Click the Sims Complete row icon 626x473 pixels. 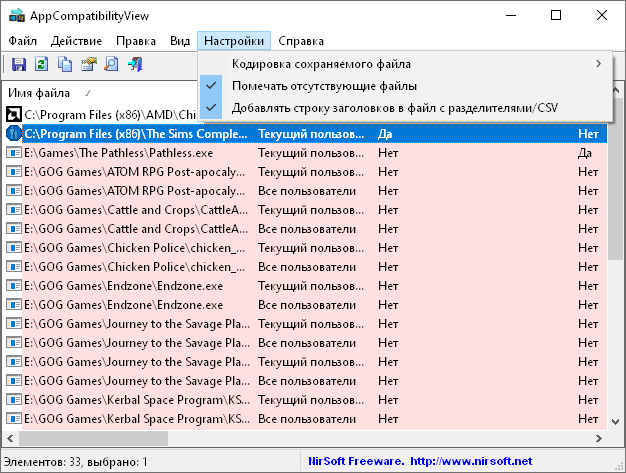point(14,134)
